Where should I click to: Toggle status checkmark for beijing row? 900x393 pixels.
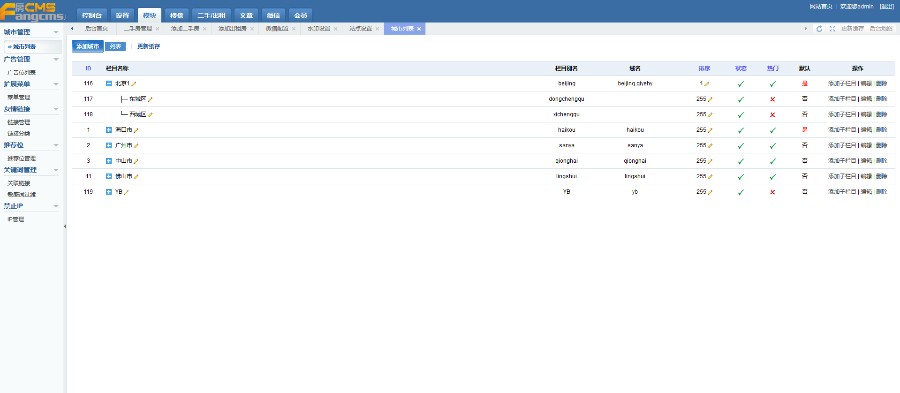click(x=740, y=84)
